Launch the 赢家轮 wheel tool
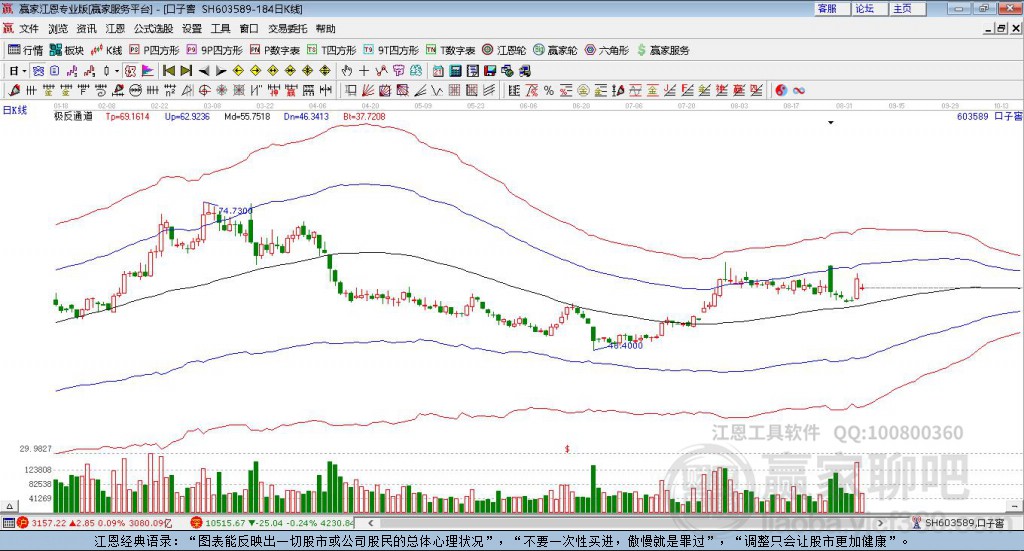 (x=555, y=50)
